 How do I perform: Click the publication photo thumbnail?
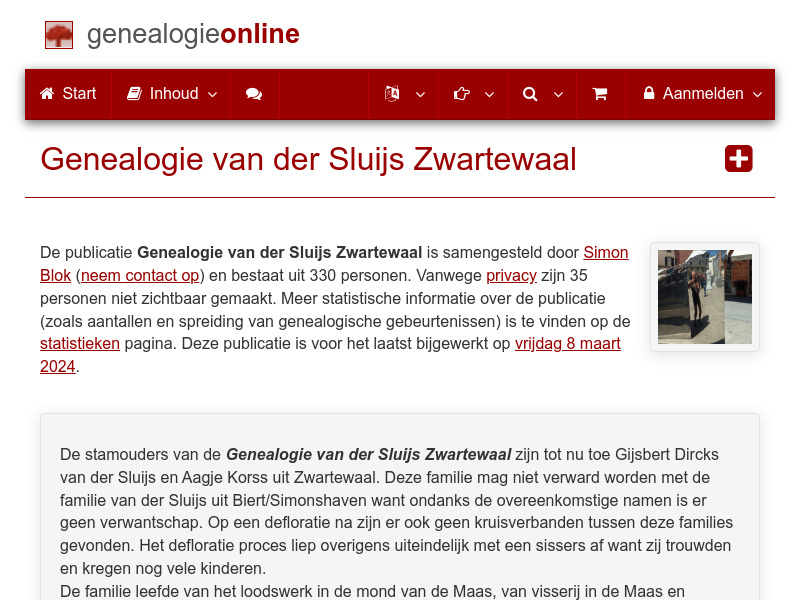pyautogui.click(x=704, y=296)
